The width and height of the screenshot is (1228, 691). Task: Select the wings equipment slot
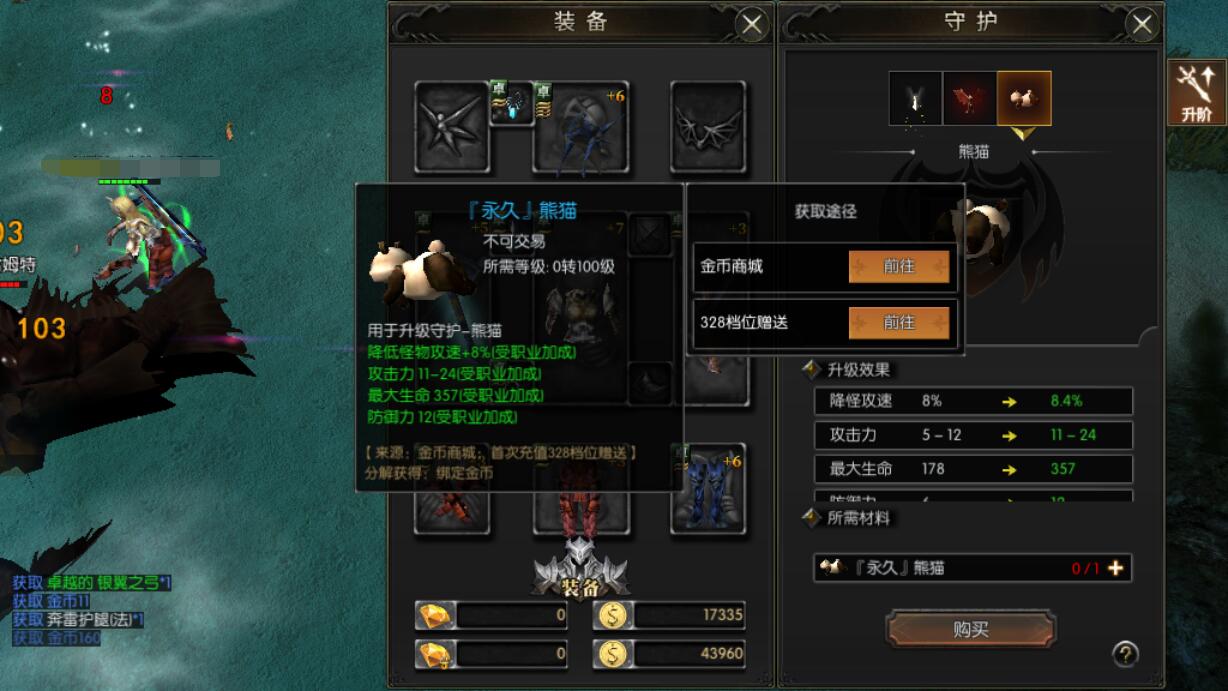[x=708, y=127]
